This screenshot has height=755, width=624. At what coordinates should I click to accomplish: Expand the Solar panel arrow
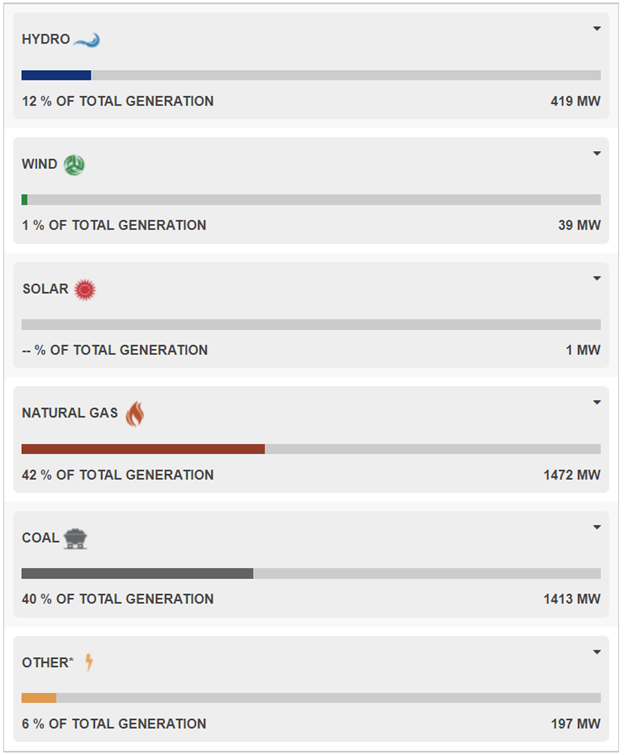(x=597, y=278)
